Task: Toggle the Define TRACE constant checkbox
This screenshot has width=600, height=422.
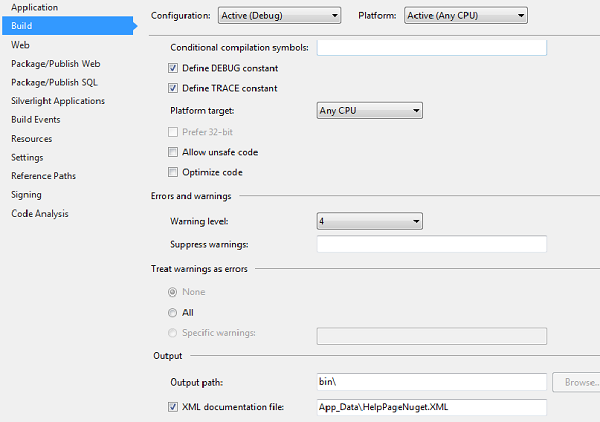Action: coord(174,89)
